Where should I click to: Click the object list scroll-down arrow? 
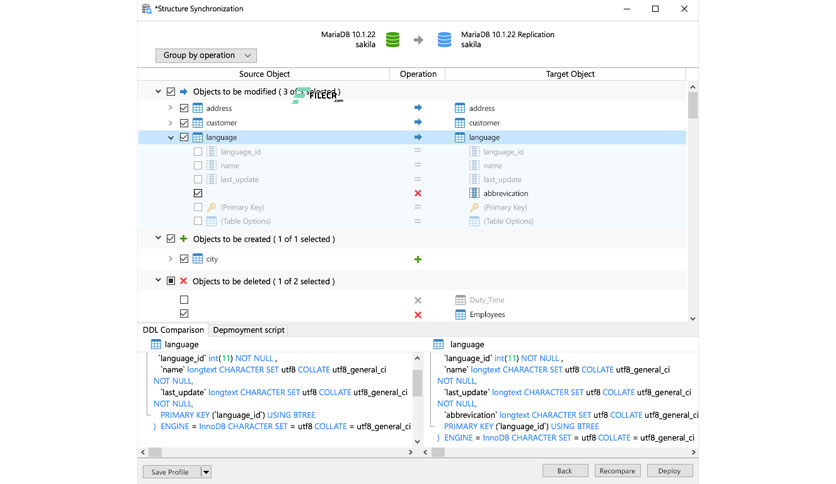coord(693,319)
